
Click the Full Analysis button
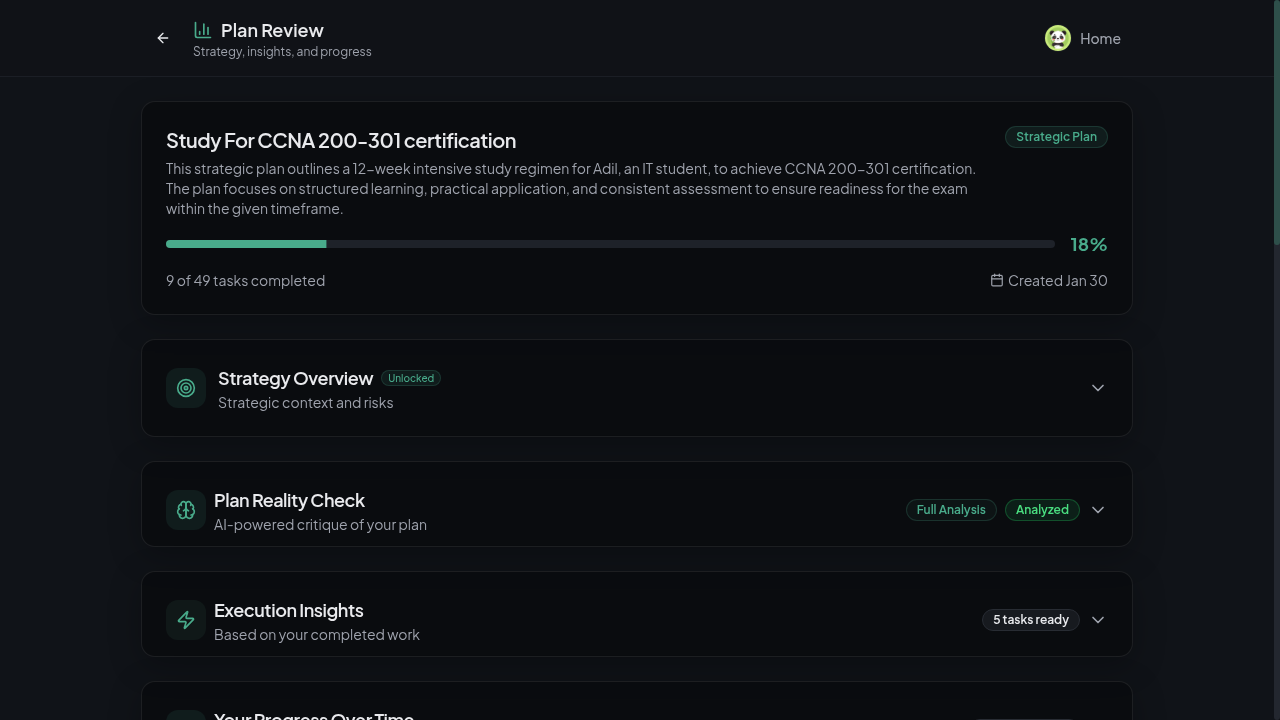click(x=951, y=510)
